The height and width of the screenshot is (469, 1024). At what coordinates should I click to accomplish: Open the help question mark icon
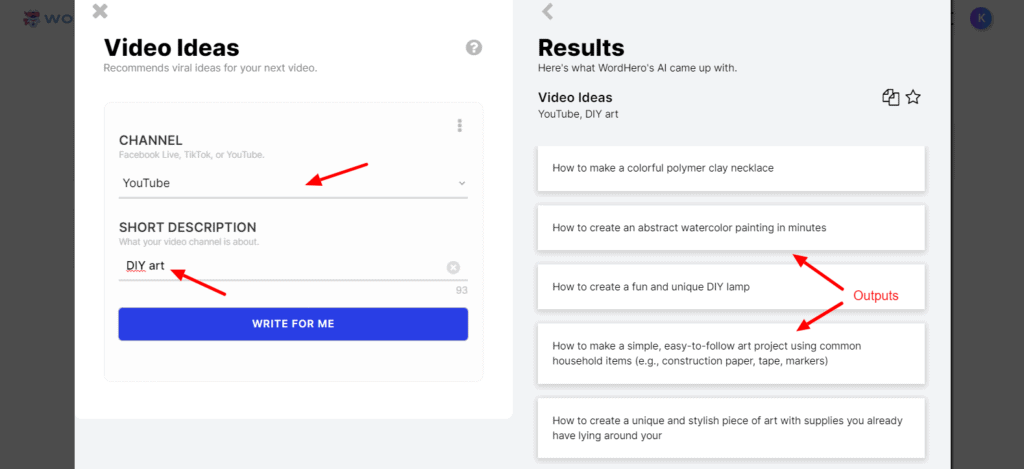click(x=474, y=48)
